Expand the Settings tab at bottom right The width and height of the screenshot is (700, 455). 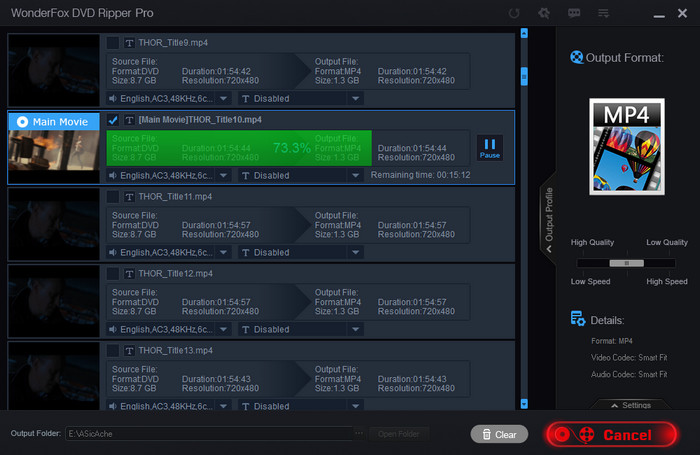tap(631, 405)
